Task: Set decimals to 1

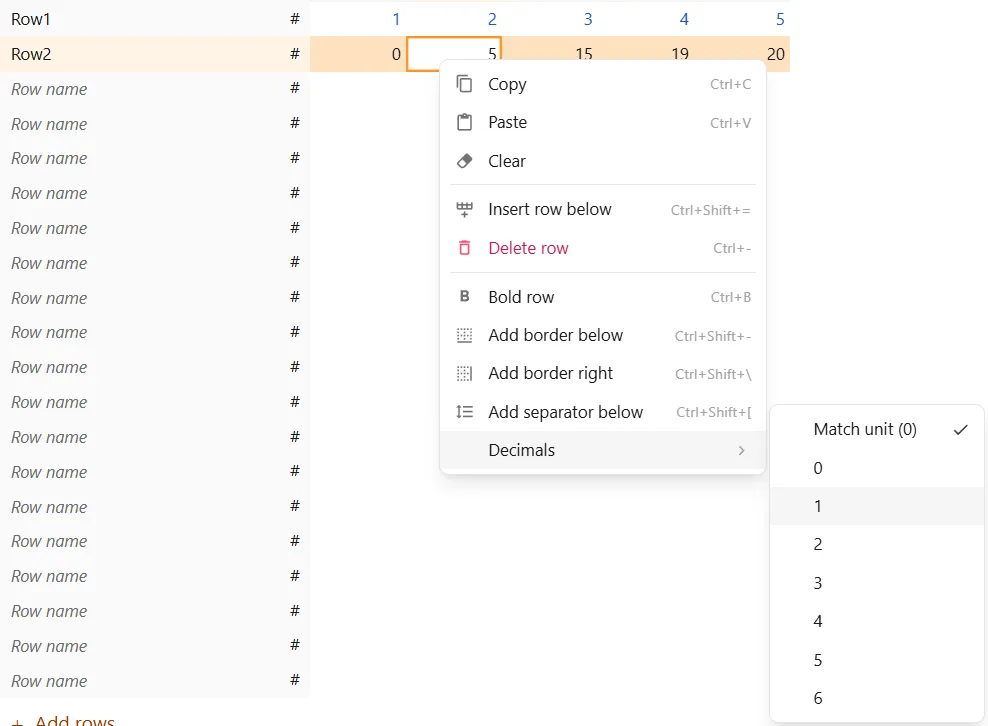Action: pyautogui.click(x=876, y=506)
